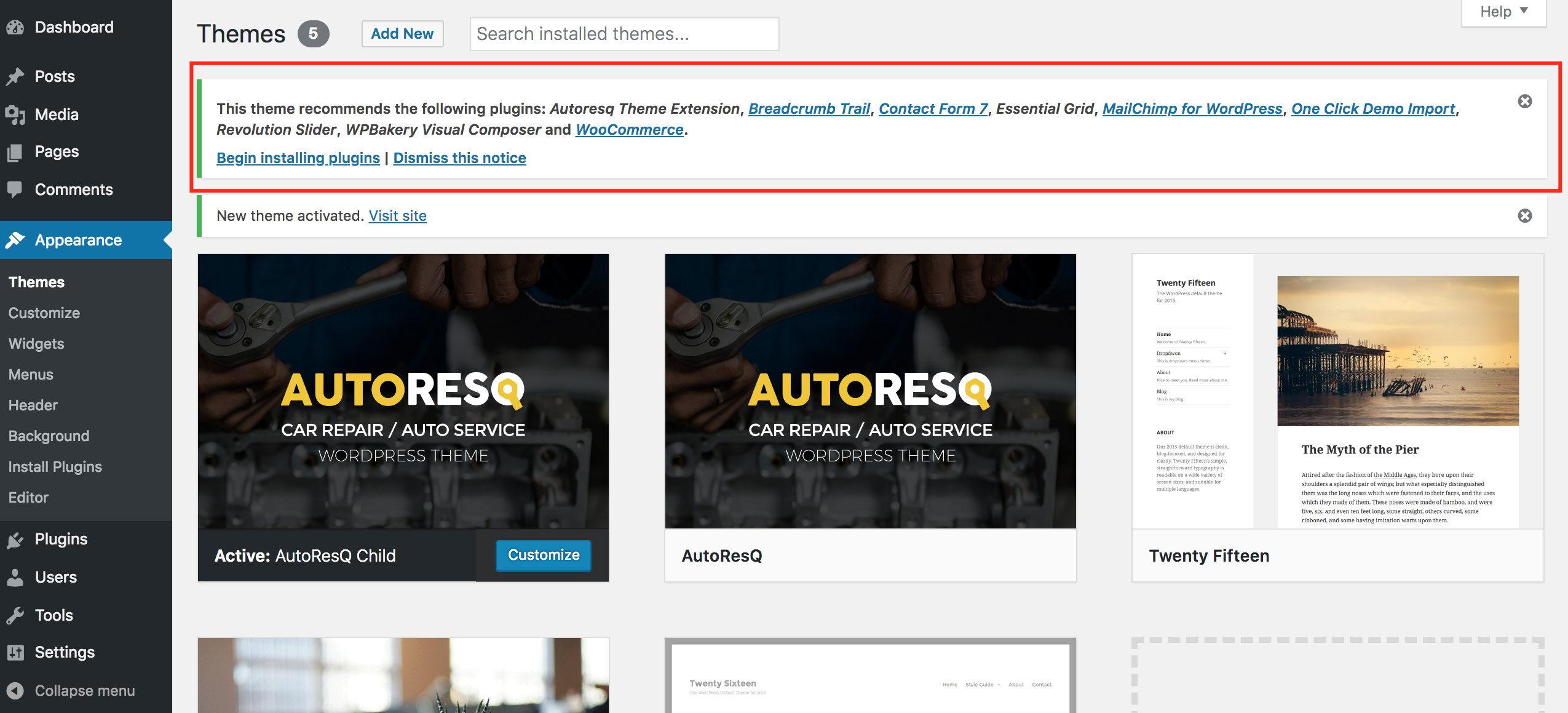Viewport: 1568px width, 713px height.
Task: Open the Background submenu item
Action: point(49,436)
